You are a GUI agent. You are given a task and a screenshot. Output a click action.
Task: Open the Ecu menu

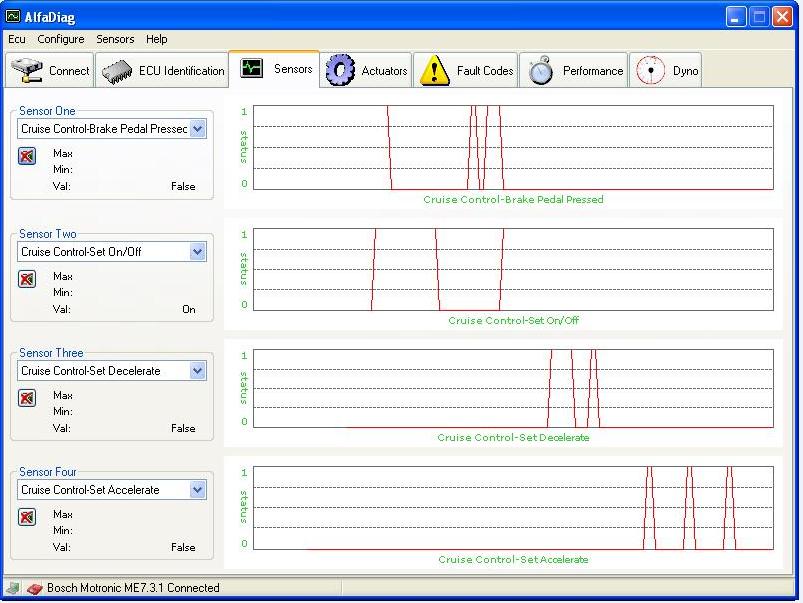pyautogui.click(x=17, y=39)
